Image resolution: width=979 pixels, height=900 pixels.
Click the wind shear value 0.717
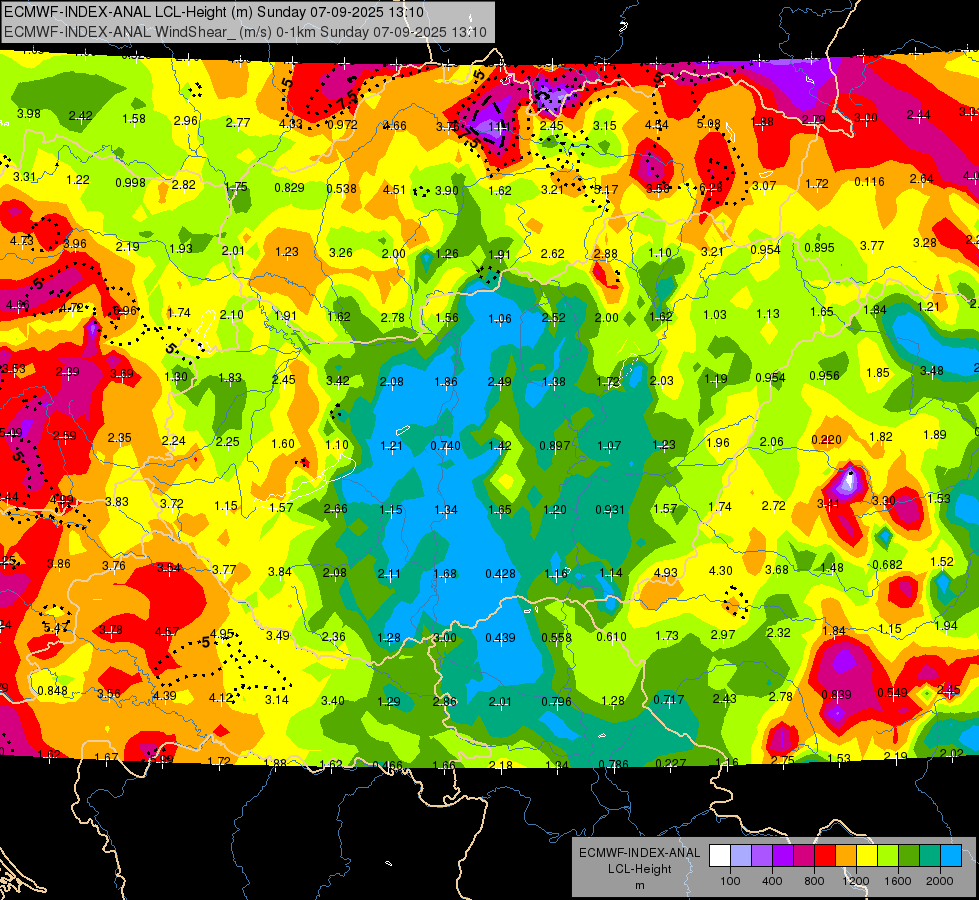tap(669, 700)
